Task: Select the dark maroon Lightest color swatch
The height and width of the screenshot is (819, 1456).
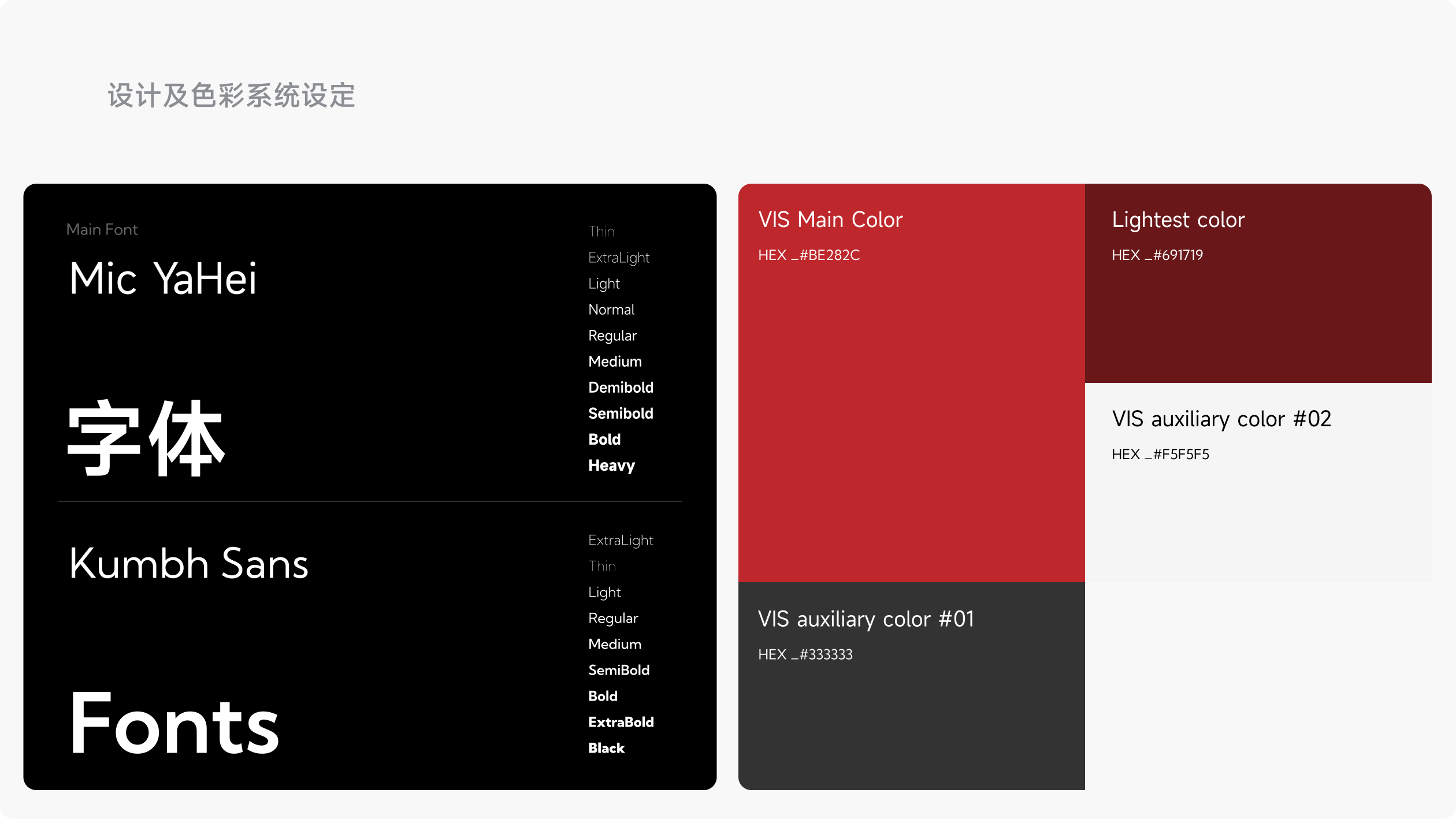Action: coord(1258,318)
